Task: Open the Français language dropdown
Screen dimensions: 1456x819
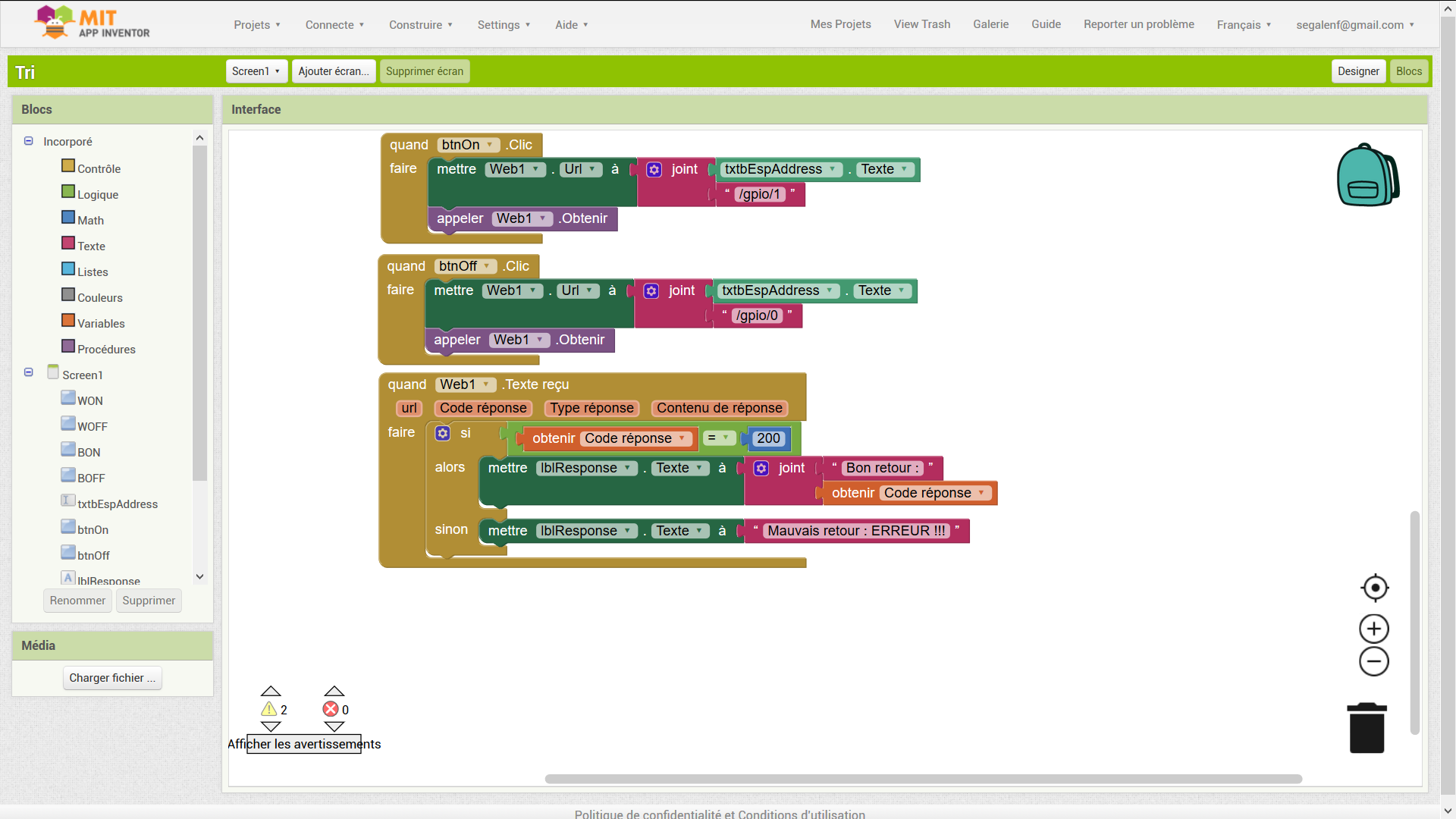Action: [x=1244, y=25]
